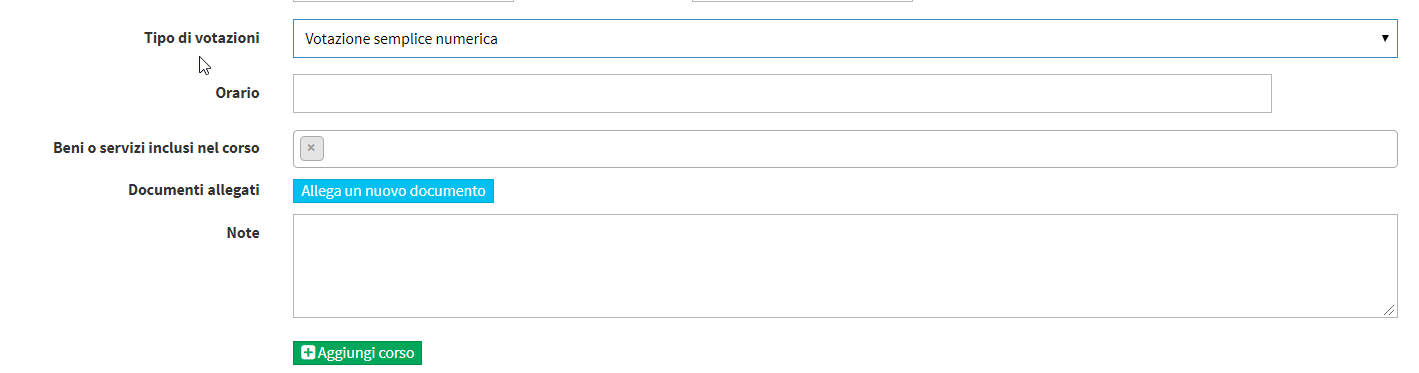1419x373 pixels.
Task: Click the Tipo di votazioni label
Action: (202, 38)
